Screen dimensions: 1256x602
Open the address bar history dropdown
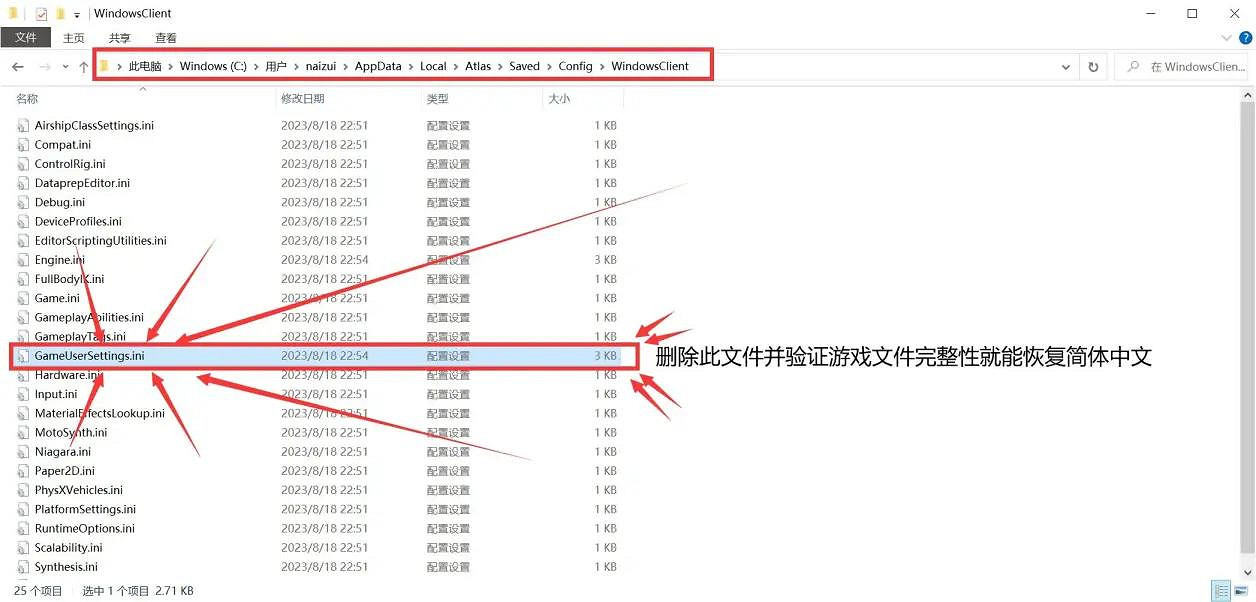click(1067, 66)
